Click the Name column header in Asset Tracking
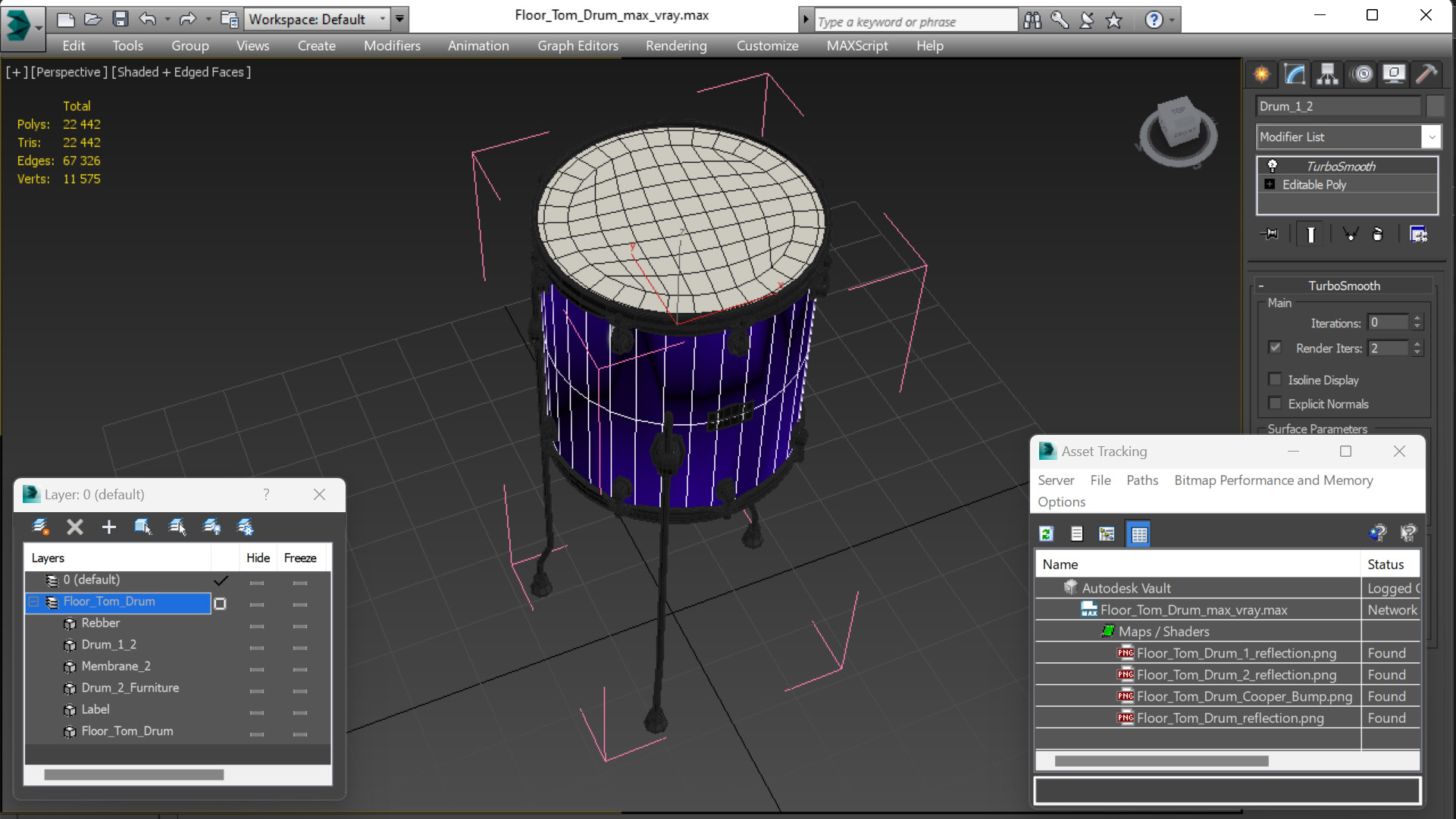The image size is (1456, 819). 1198,564
